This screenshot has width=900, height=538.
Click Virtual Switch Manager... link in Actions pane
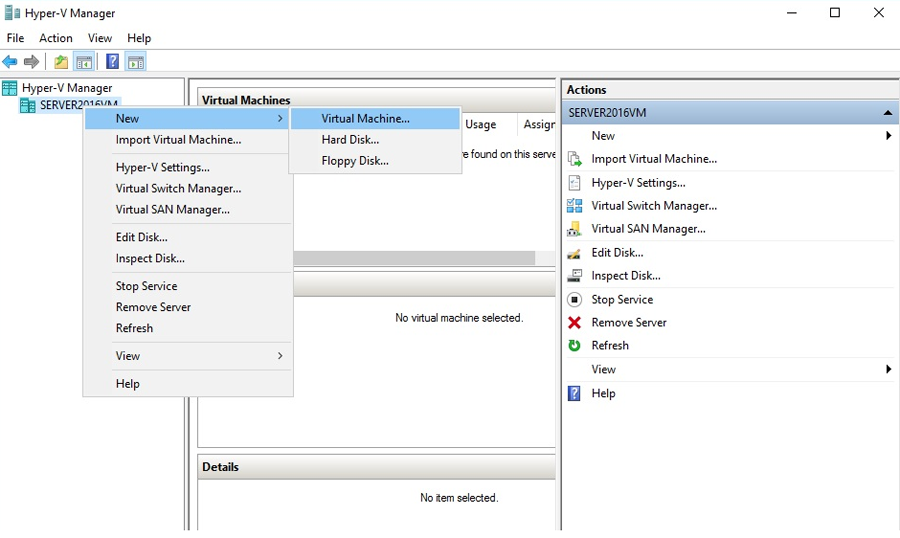click(654, 206)
